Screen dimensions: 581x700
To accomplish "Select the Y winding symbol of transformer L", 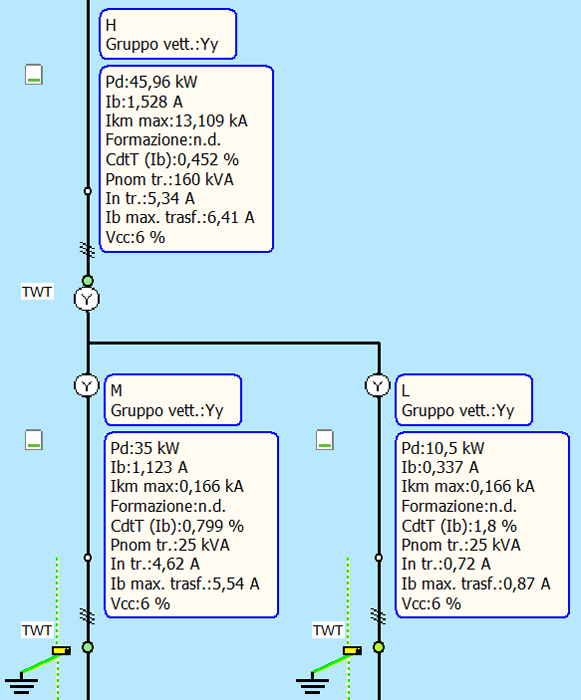I will tap(378, 385).
